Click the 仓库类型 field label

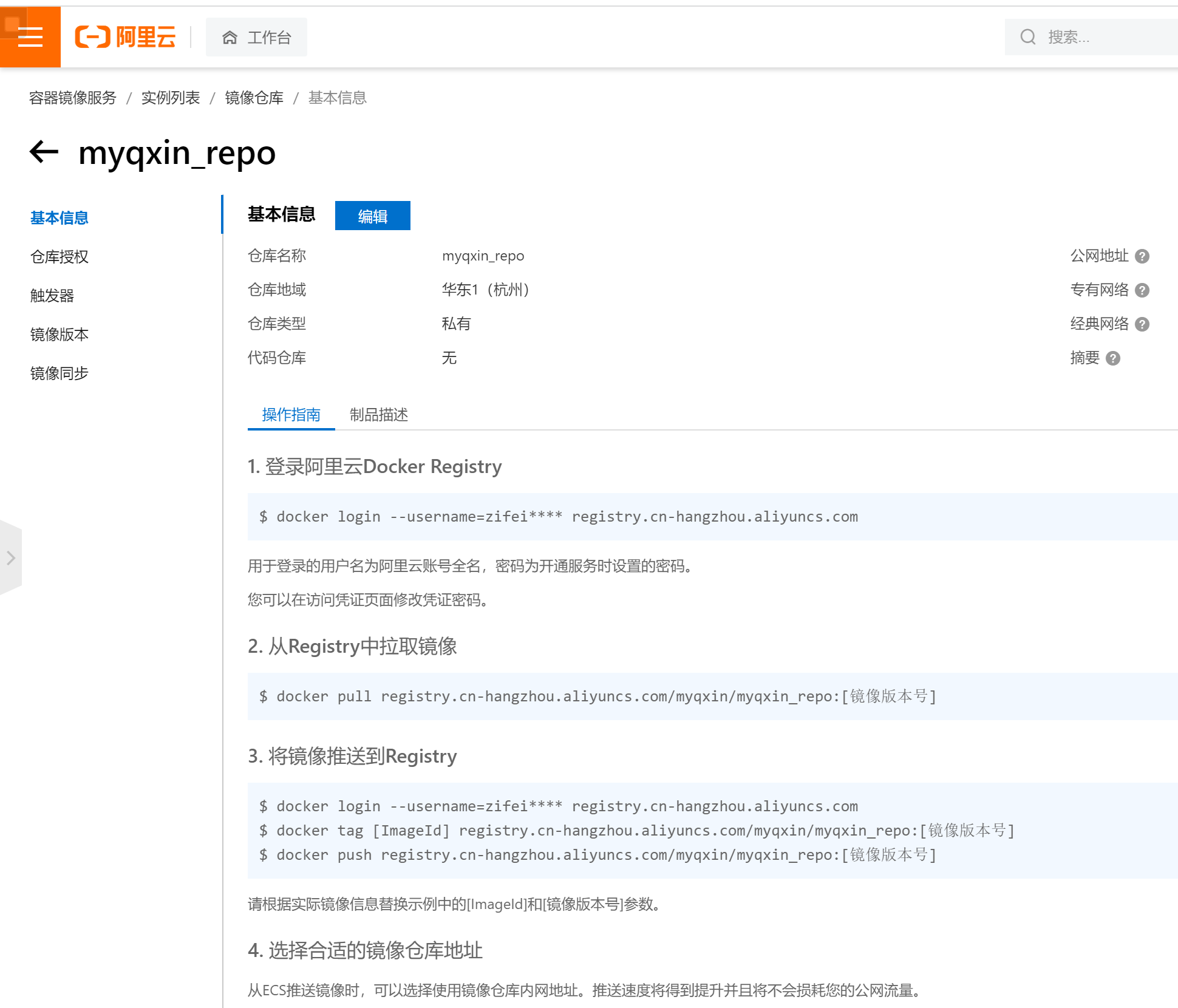(277, 324)
